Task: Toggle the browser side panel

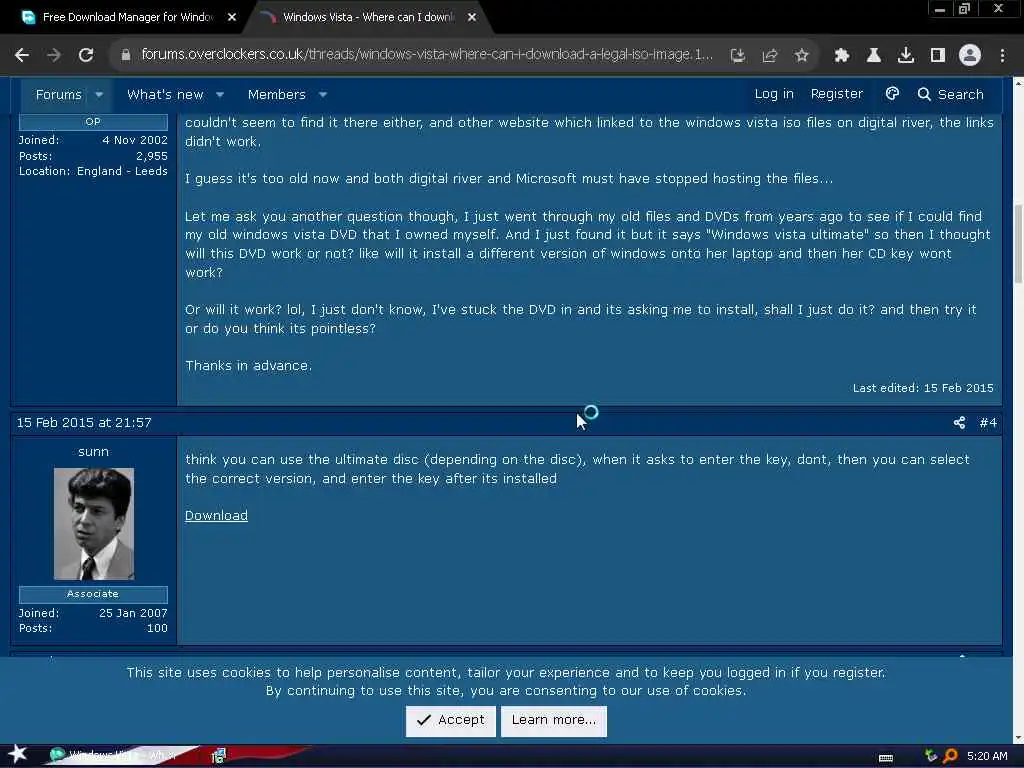Action: pos(938,56)
